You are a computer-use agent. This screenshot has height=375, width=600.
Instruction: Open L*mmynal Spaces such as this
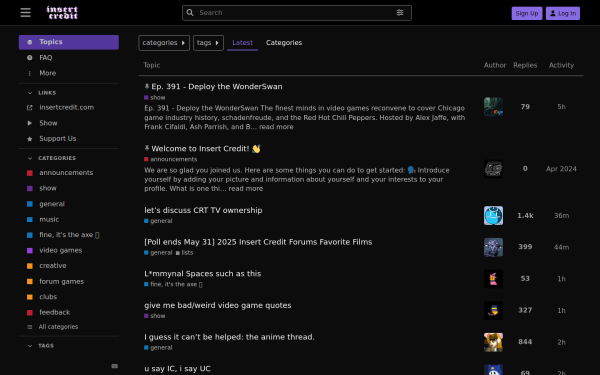202,274
